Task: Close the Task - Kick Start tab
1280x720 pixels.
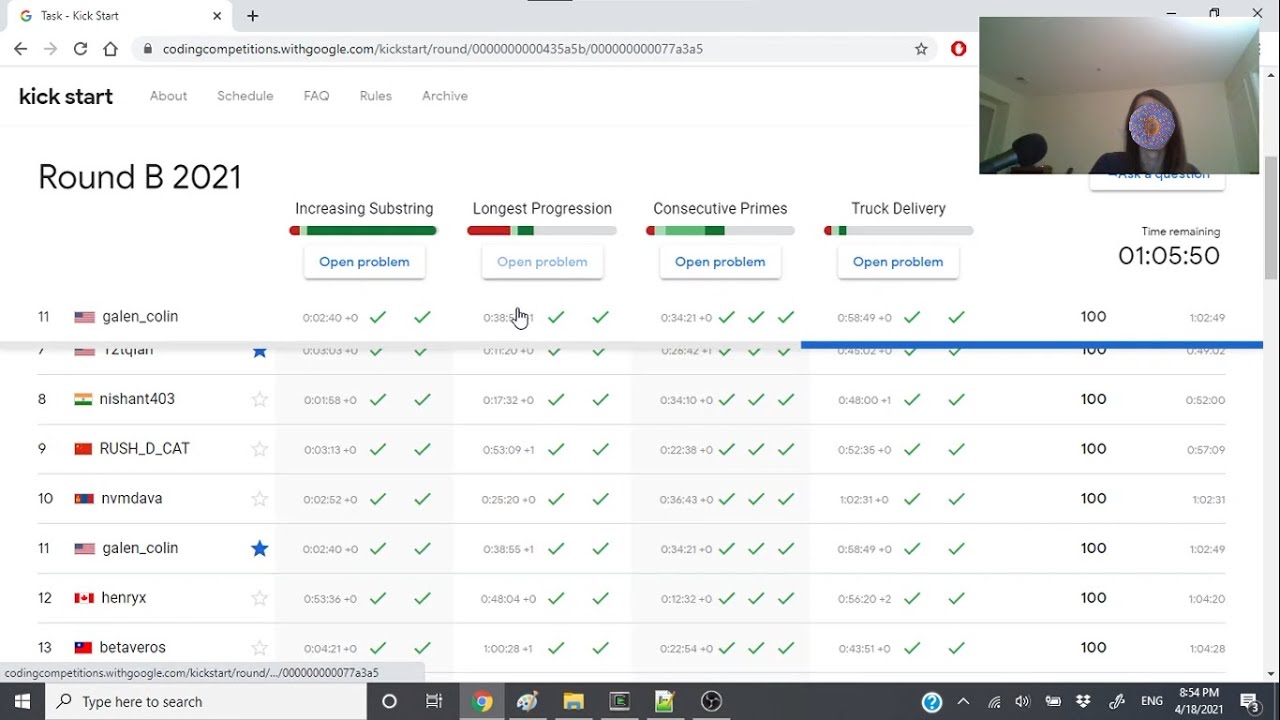Action: click(x=217, y=16)
